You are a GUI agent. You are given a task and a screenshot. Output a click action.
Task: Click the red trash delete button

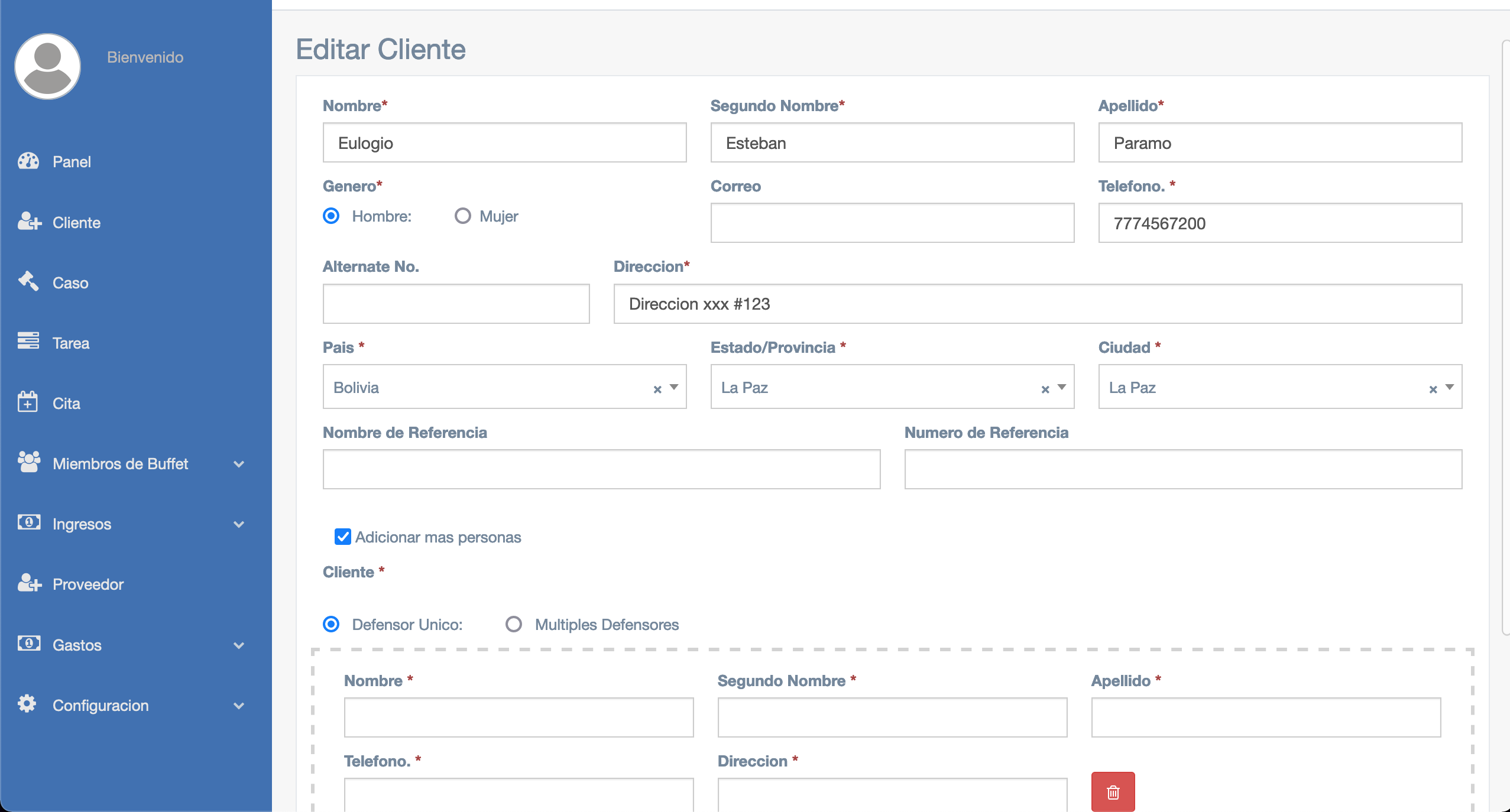tap(1113, 792)
